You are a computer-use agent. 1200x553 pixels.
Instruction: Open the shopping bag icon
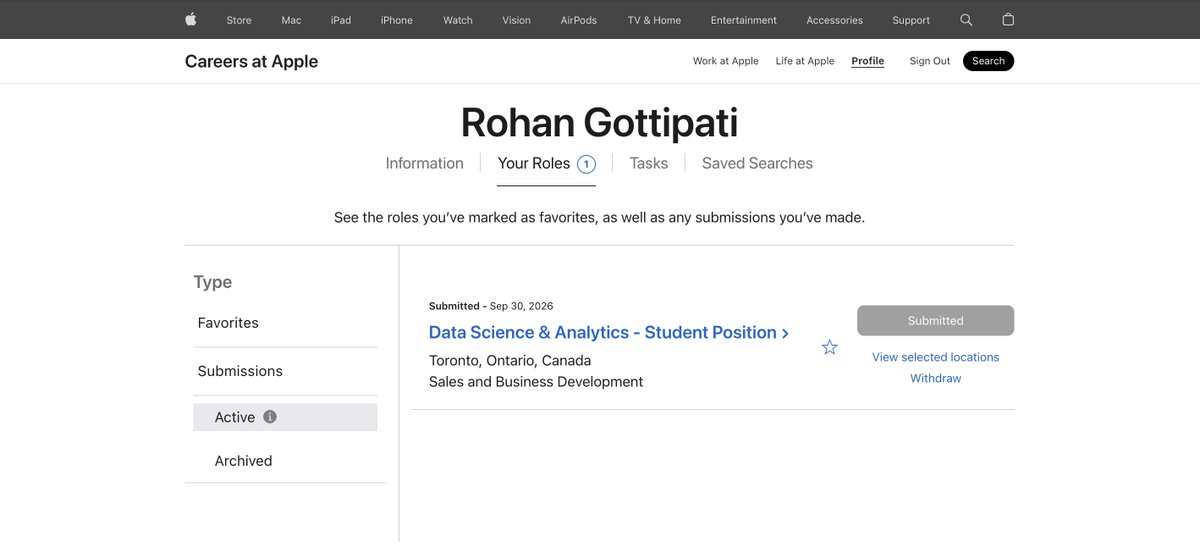[x=1008, y=20]
